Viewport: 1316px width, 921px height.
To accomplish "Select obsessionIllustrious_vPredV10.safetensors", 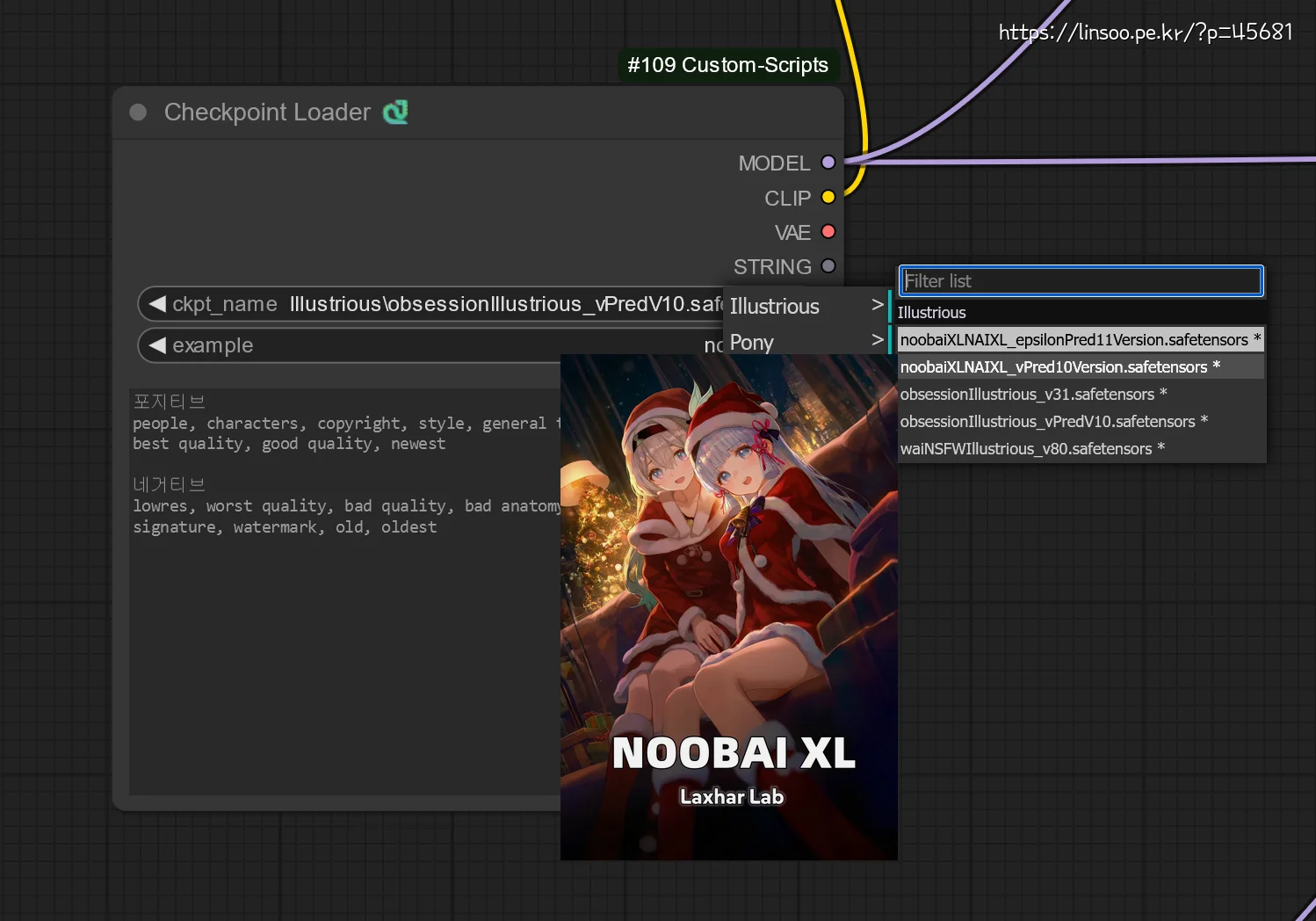I will click(1081, 422).
